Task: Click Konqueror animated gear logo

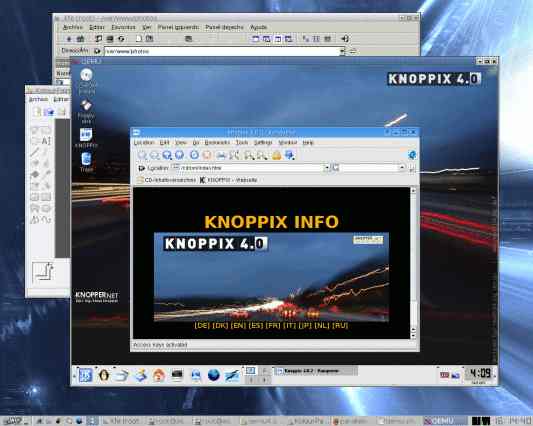Action: point(412,155)
